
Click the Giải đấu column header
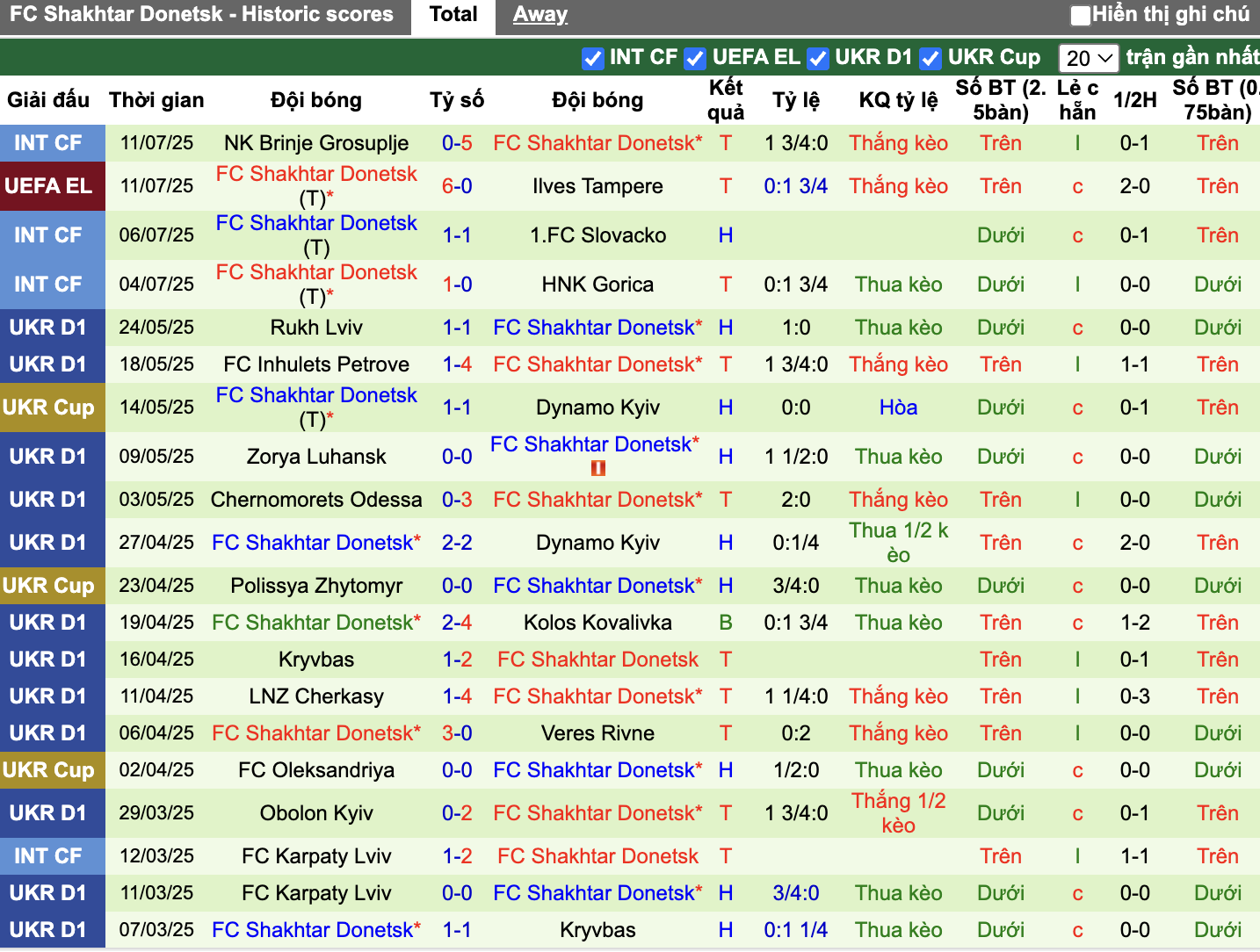point(48,100)
